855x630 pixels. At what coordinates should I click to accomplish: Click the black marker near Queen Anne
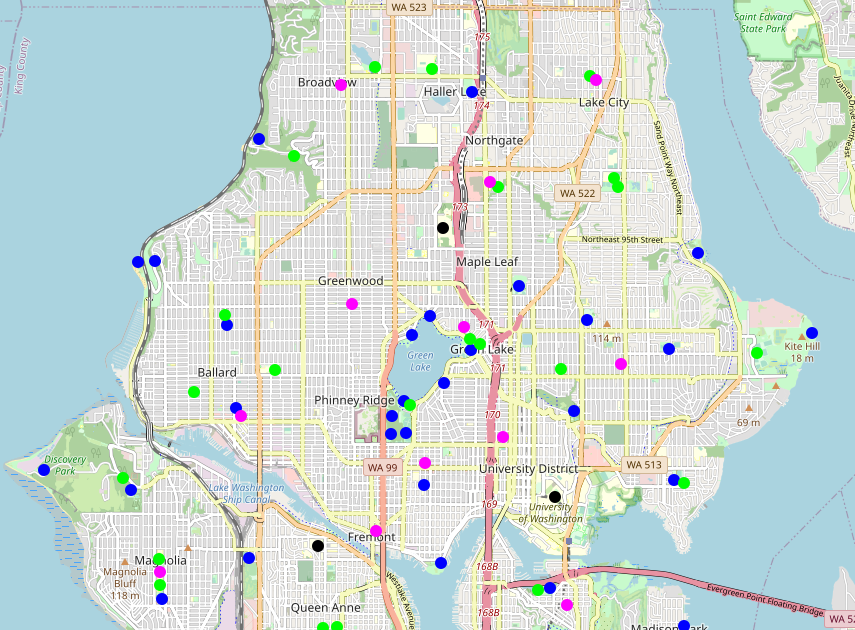click(317, 546)
